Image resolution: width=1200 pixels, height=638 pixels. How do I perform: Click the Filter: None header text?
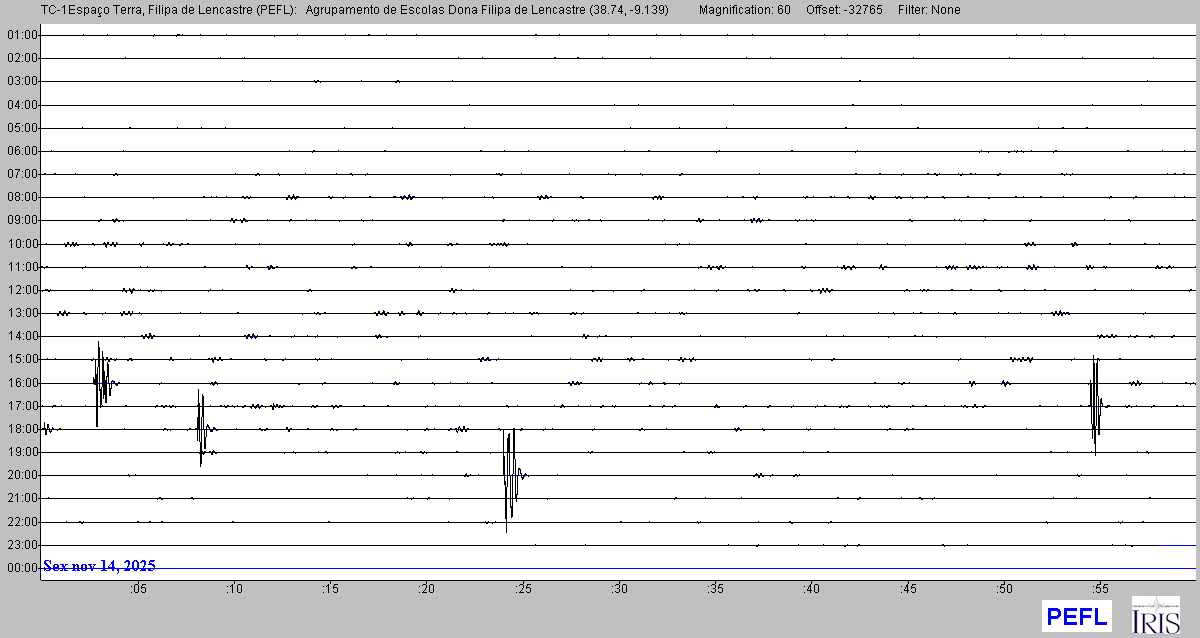pyautogui.click(x=929, y=10)
